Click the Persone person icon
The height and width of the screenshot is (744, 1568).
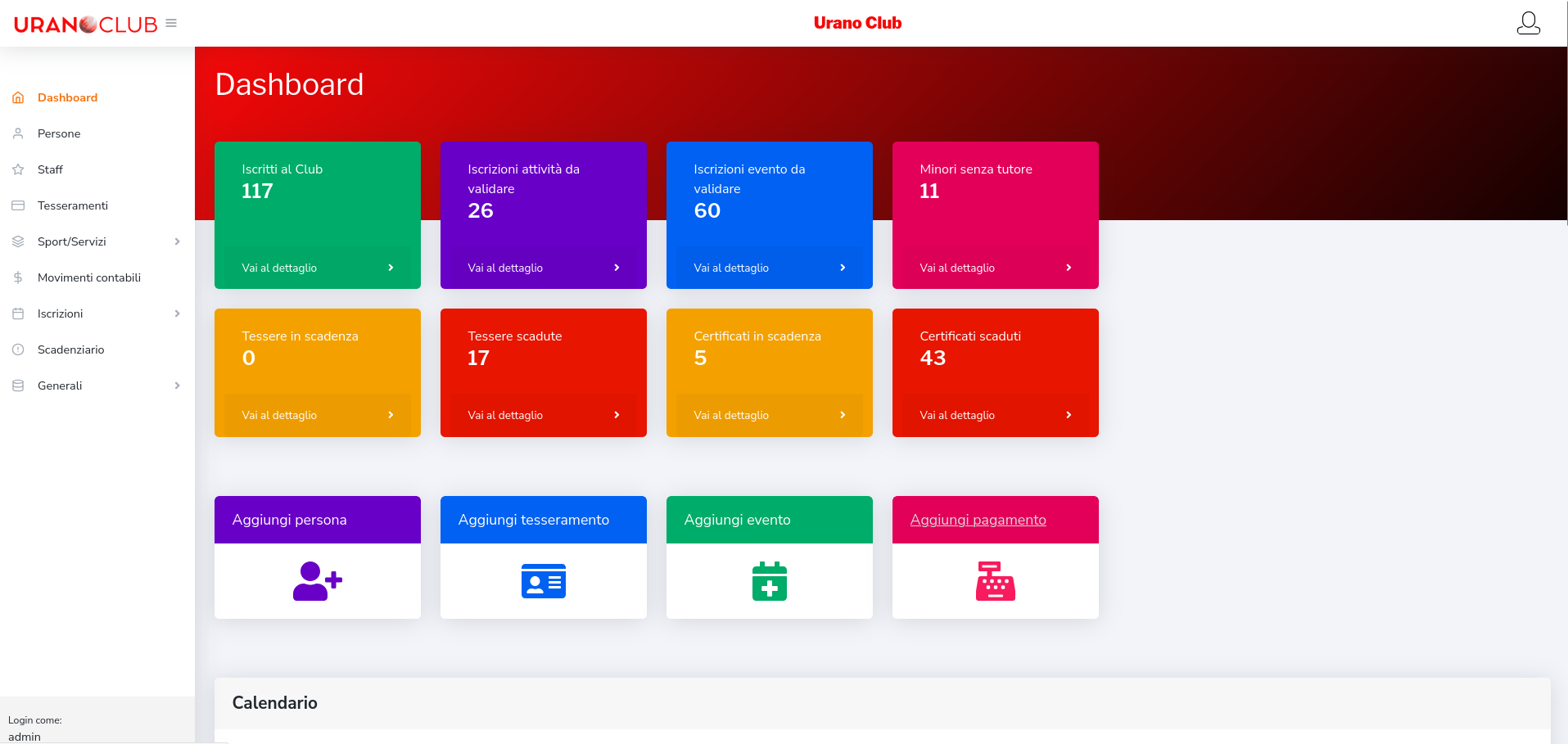pos(18,133)
